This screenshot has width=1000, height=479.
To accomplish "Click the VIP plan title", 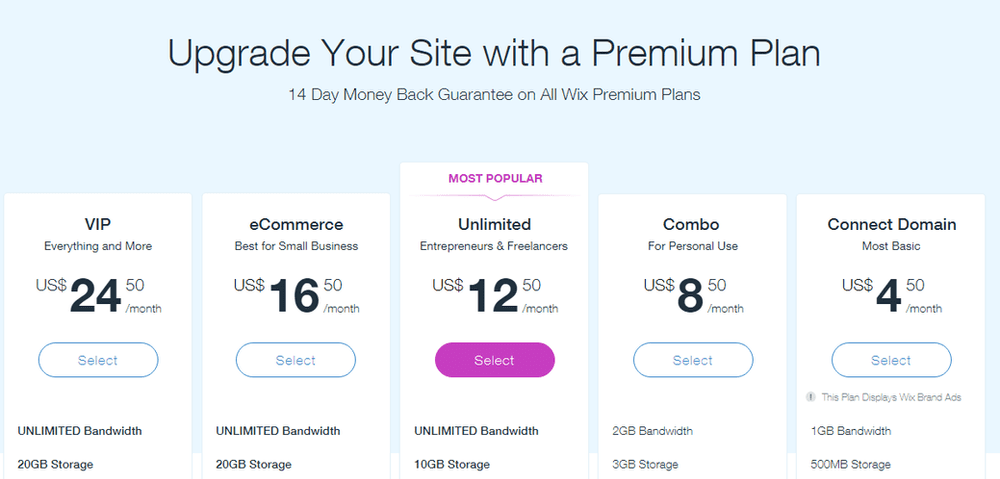I will (x=98, y=225).
